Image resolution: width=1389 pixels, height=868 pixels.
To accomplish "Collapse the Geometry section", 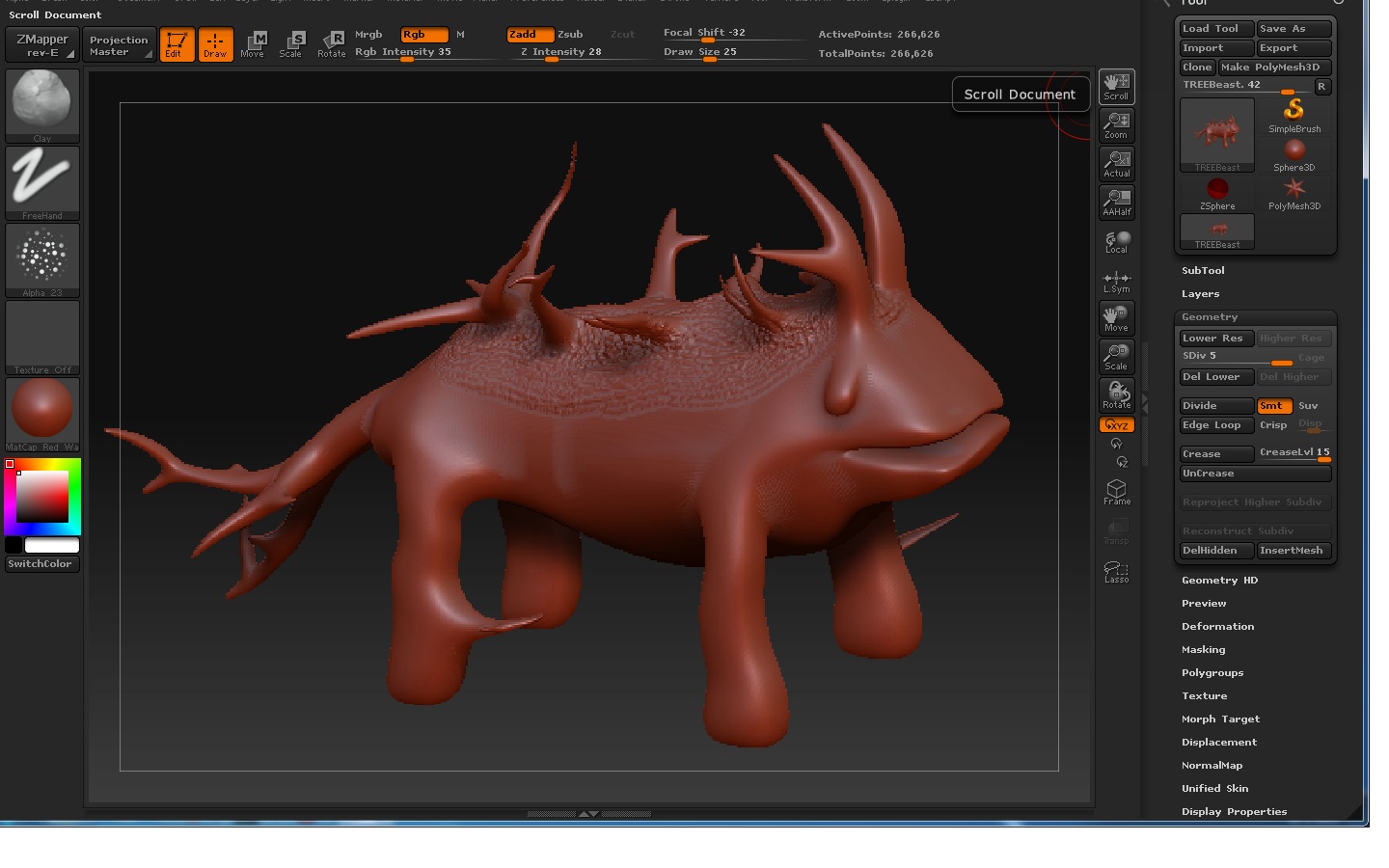I will click(1210, 317).
